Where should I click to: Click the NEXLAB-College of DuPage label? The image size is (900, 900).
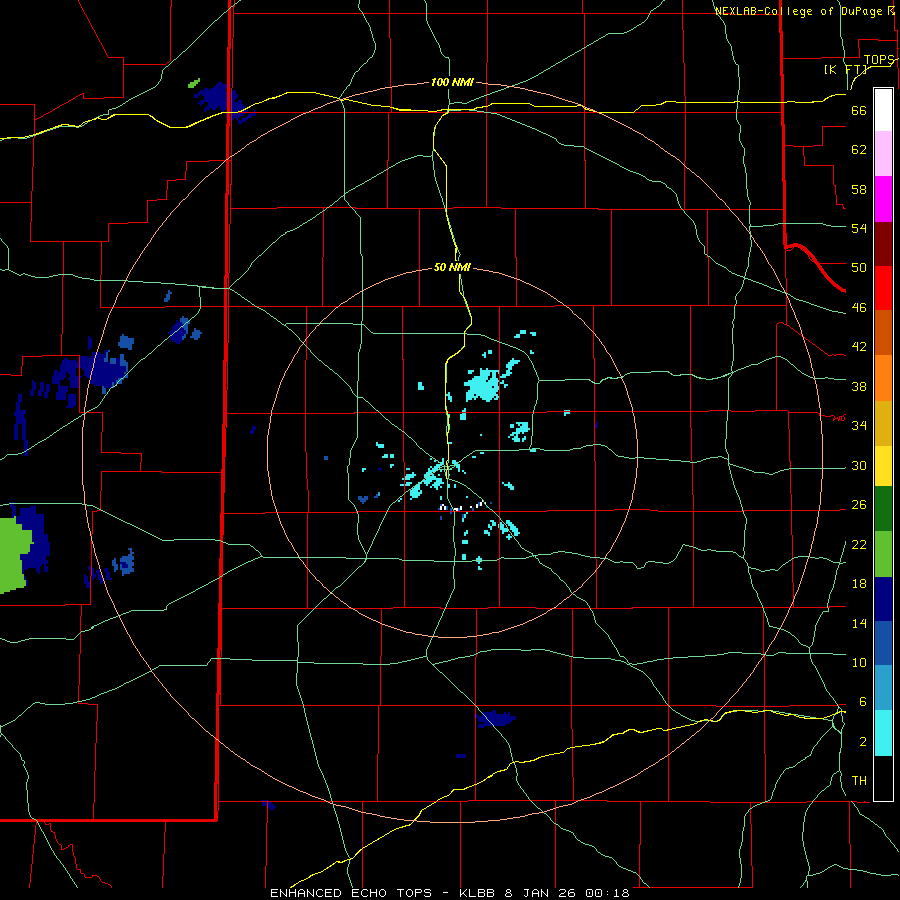pos(801,11)
